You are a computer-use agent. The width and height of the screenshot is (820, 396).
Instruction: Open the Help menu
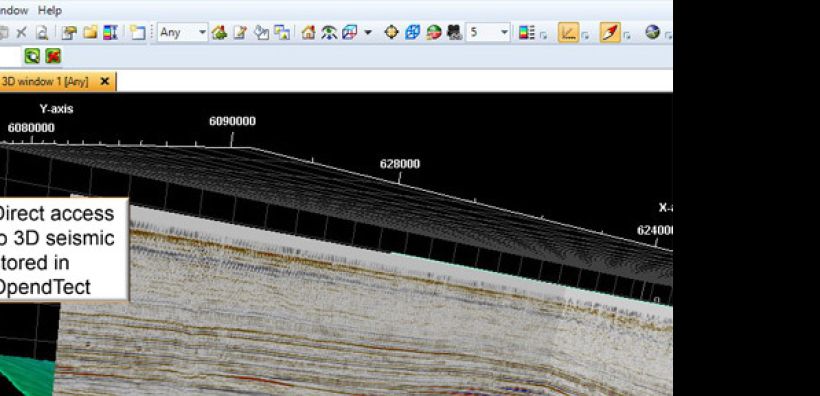pyautogui.click(x=50, y=10)
